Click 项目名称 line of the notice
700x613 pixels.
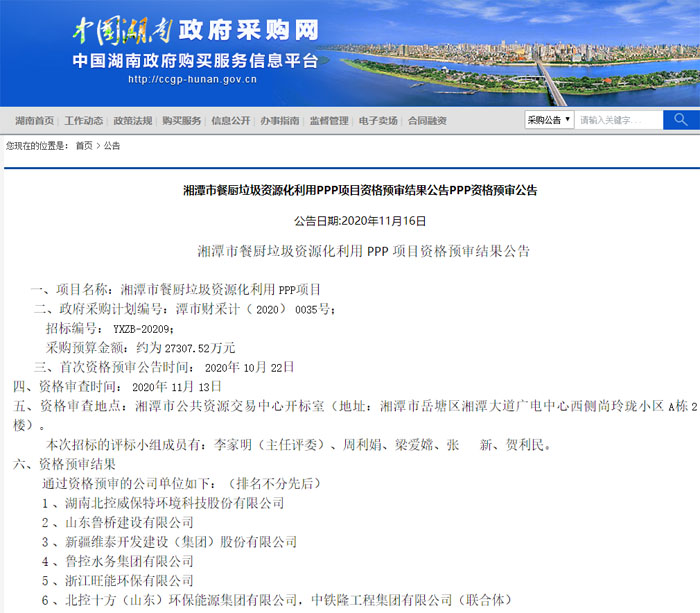(175, 290)
